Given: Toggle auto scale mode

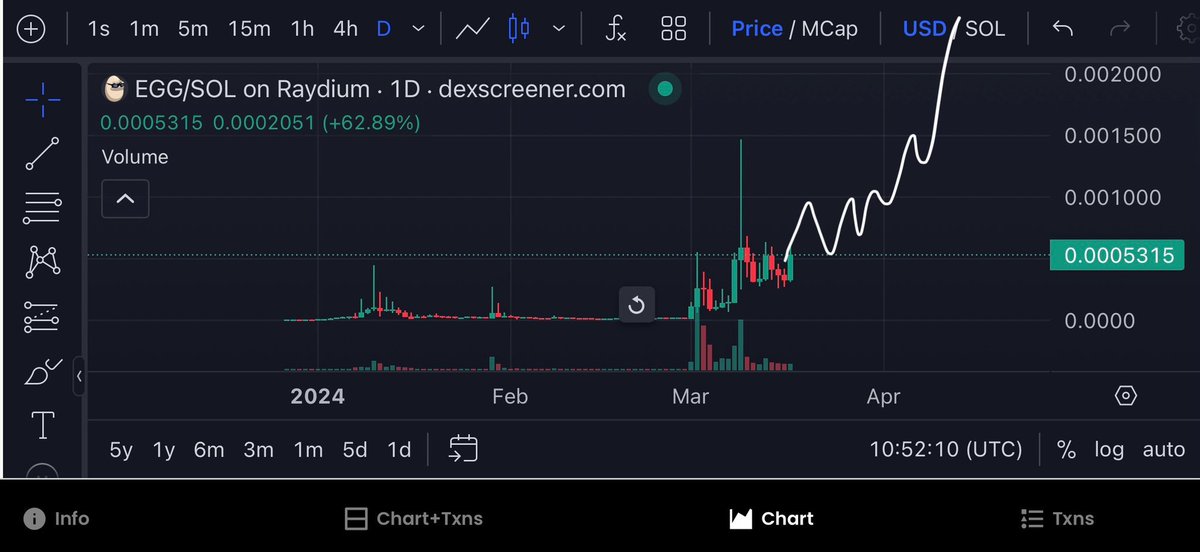Looking at the screenshot, I should coord(1163,450).
